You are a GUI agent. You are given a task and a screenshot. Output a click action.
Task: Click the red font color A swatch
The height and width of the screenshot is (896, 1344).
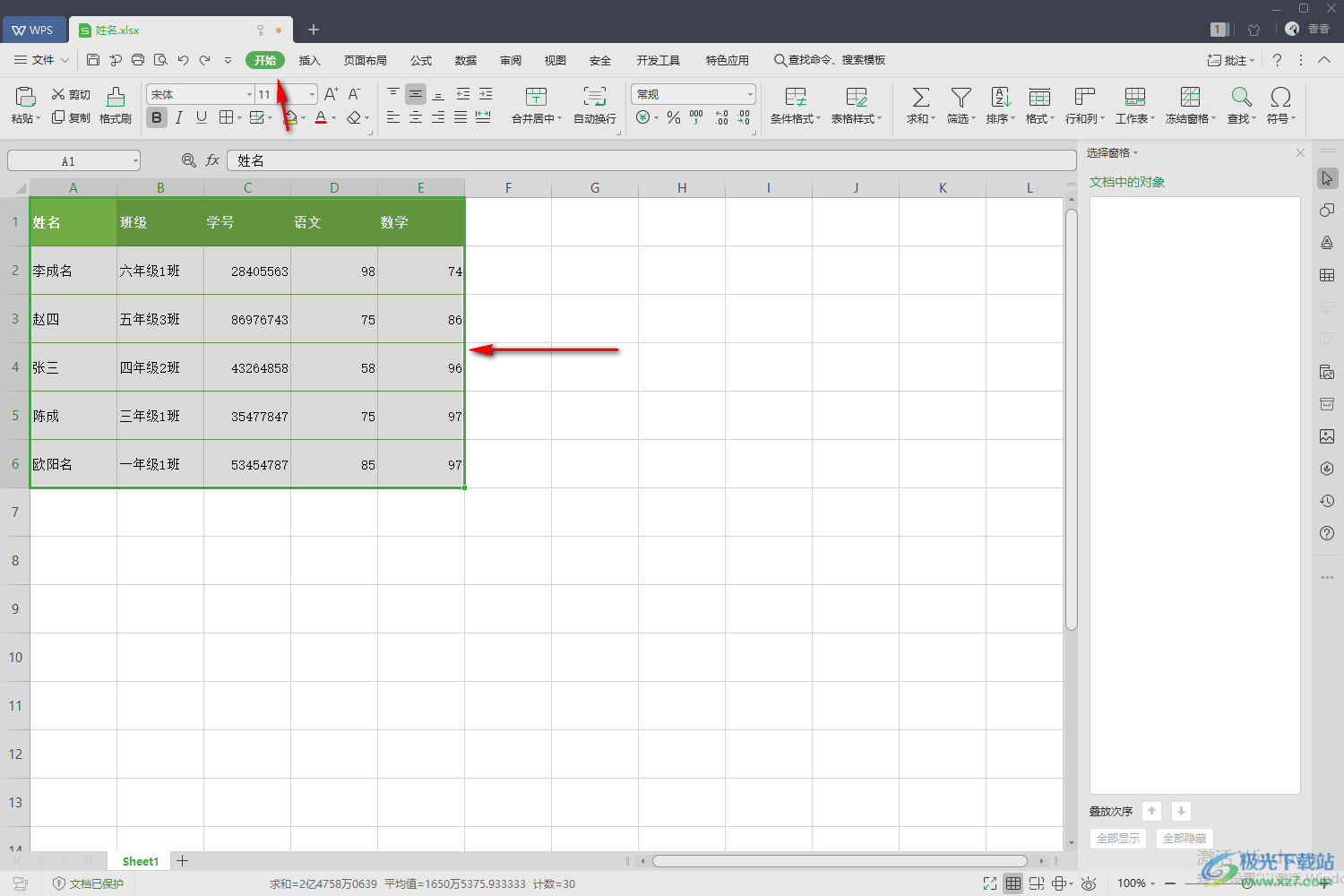[x=321, y=117]
